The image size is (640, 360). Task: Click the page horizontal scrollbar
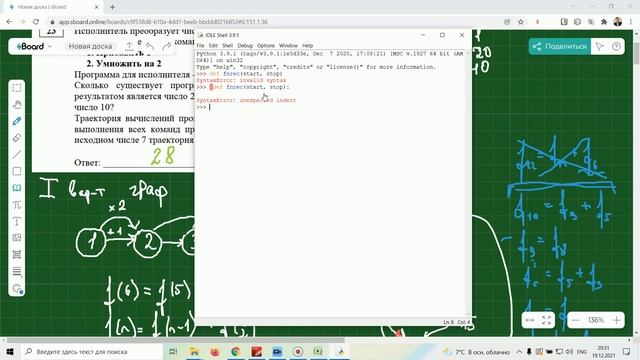click(176, 340)
